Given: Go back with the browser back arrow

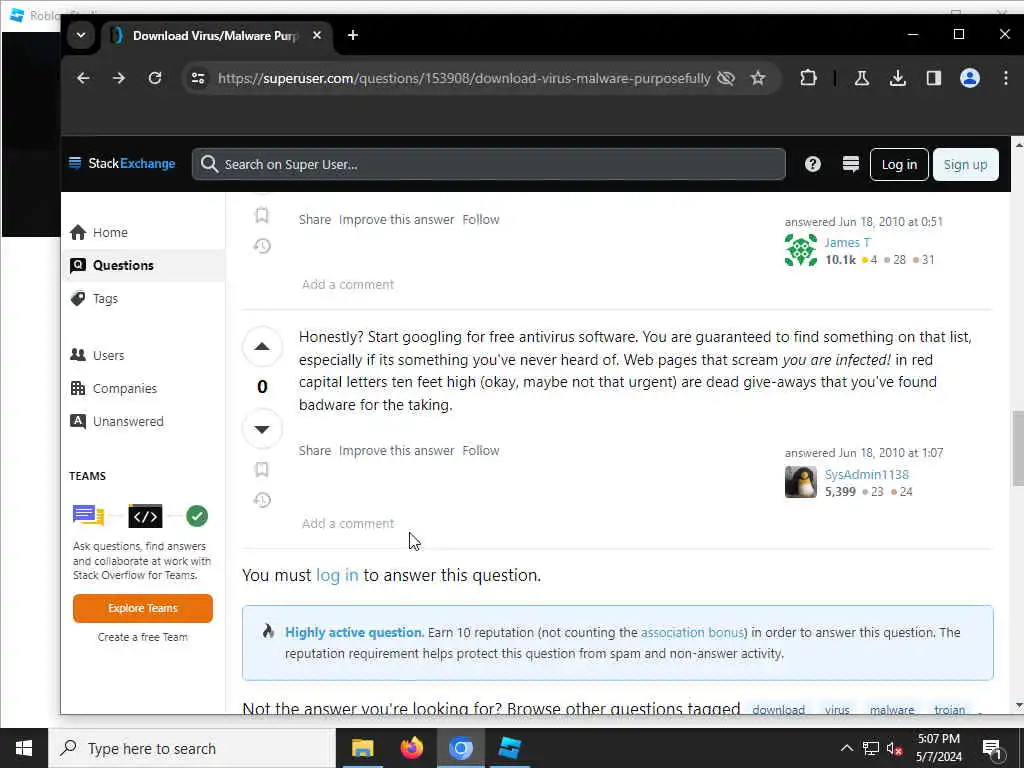Looking at the screenshot, I should click(83, 78).
